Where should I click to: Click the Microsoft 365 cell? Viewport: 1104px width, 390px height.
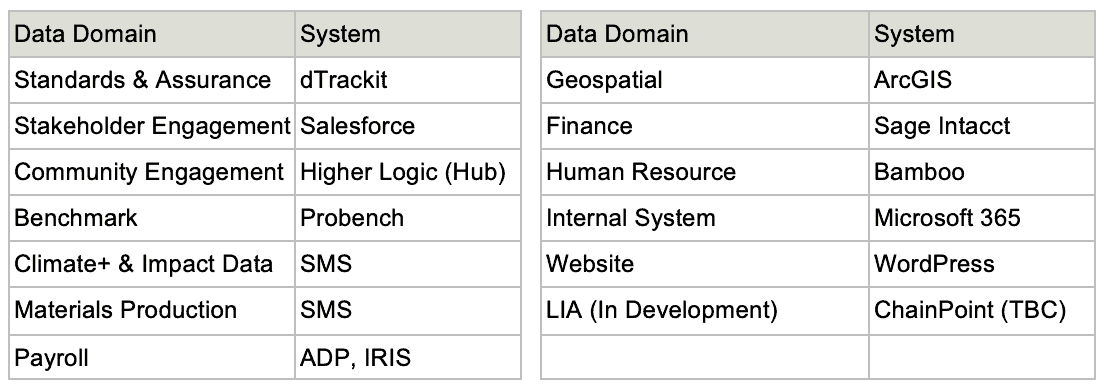click(x=981, y=218)
